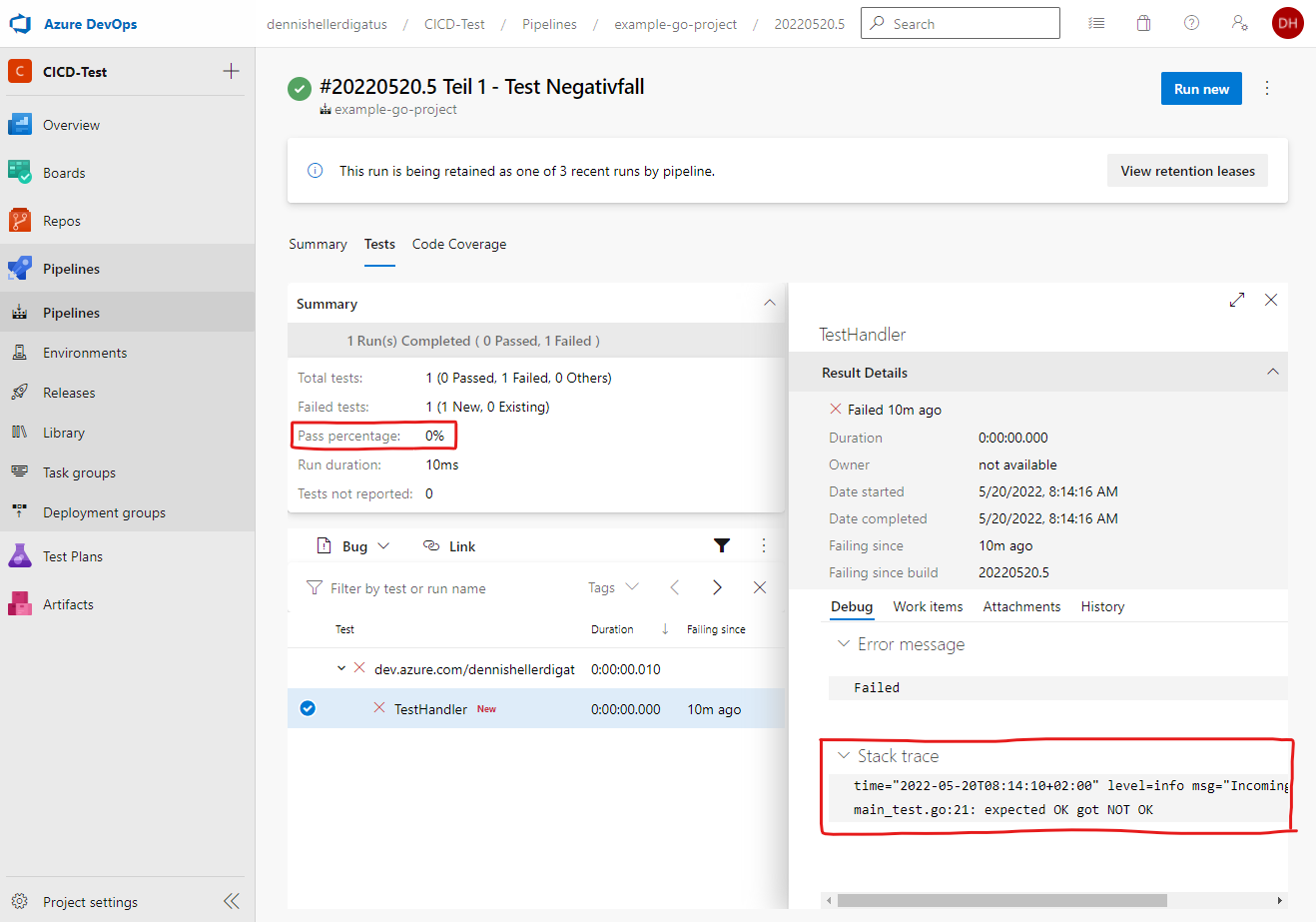Image resolution: width=1316 pixels, height=922 pixels.
Task: Sort by the Duration column header
Action: pos(612,629)
